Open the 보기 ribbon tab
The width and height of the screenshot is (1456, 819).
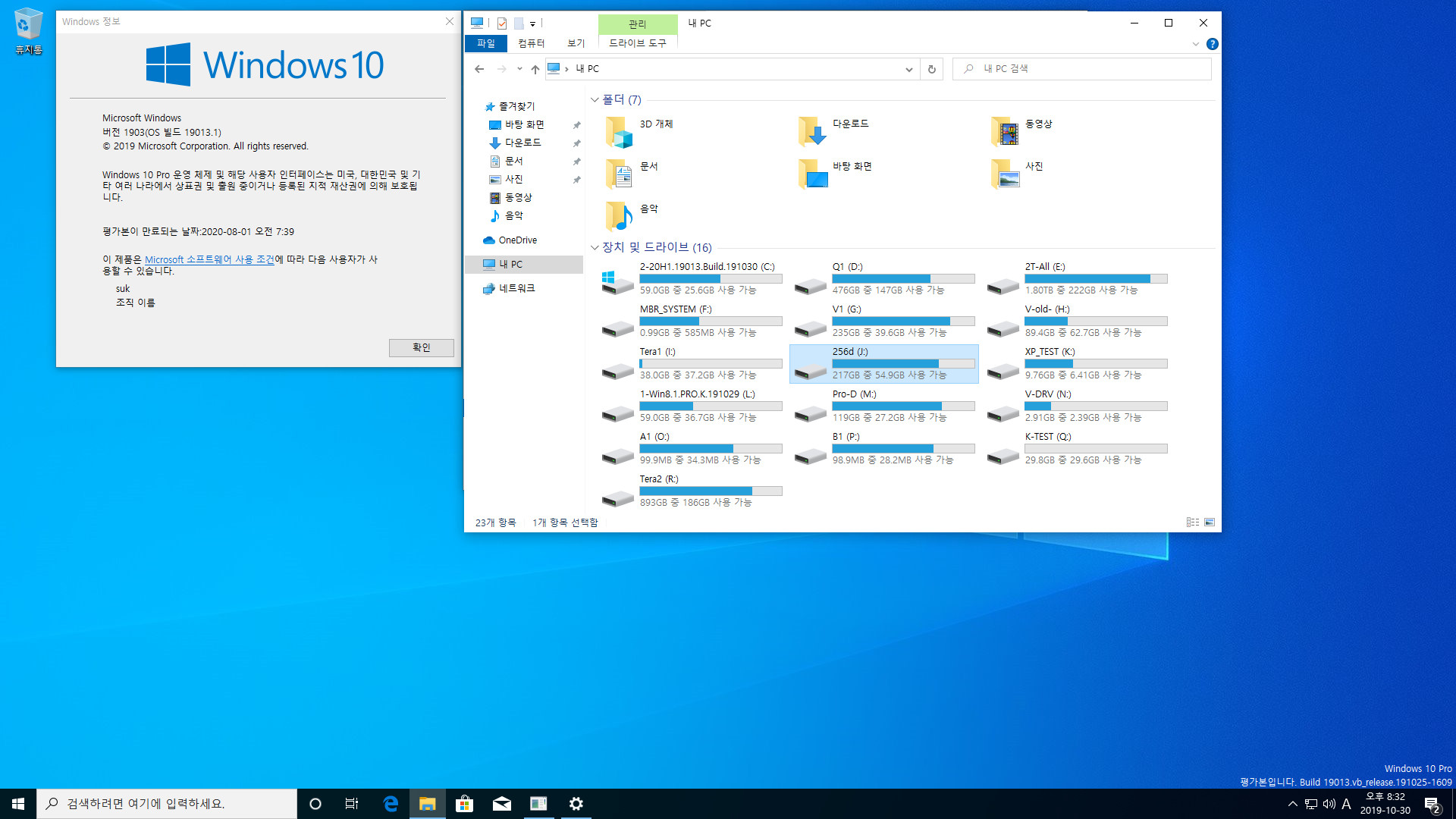point(576,43)
